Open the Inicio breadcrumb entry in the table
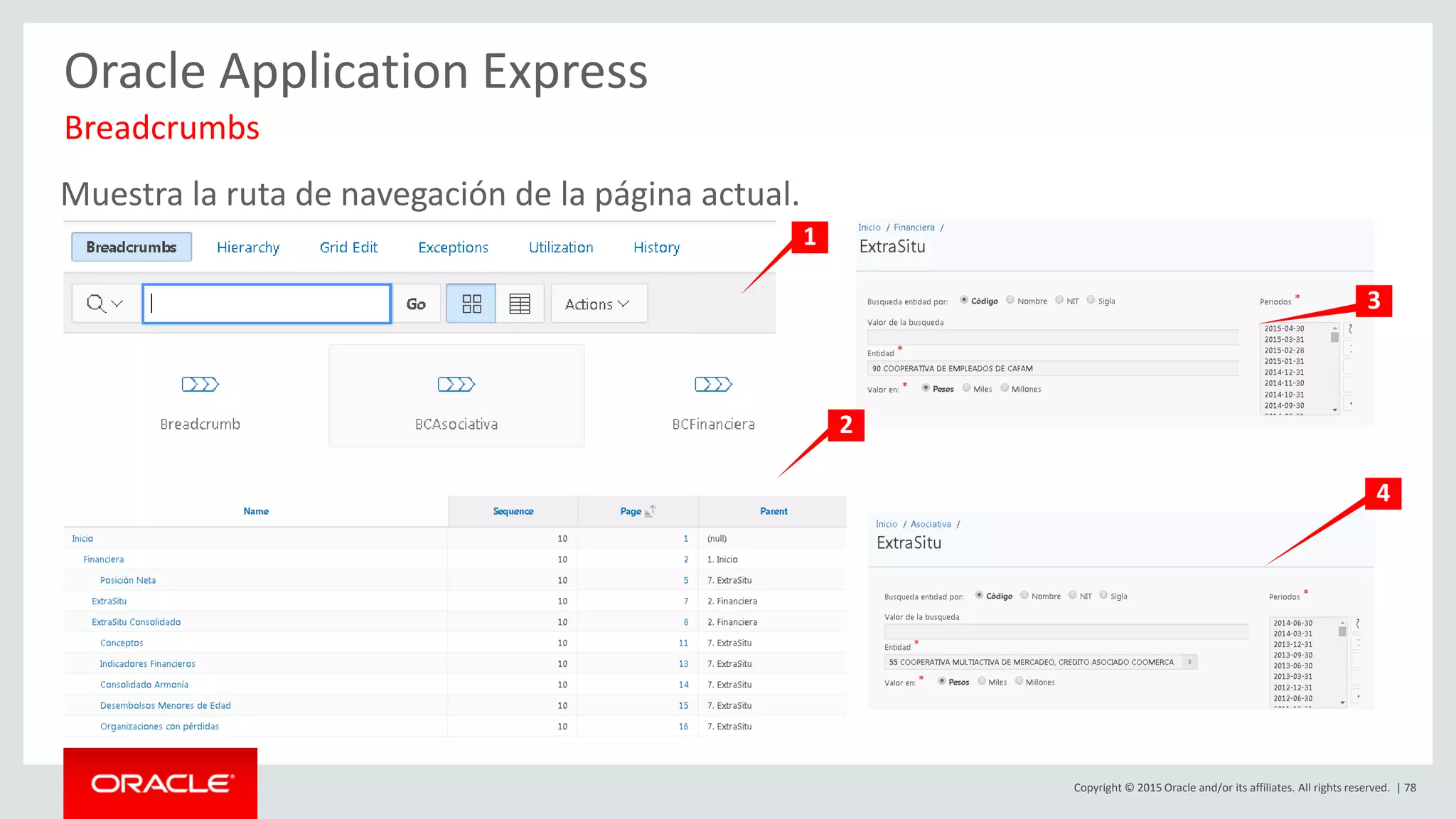This screenshot has height=819, width=1456. 82,538
